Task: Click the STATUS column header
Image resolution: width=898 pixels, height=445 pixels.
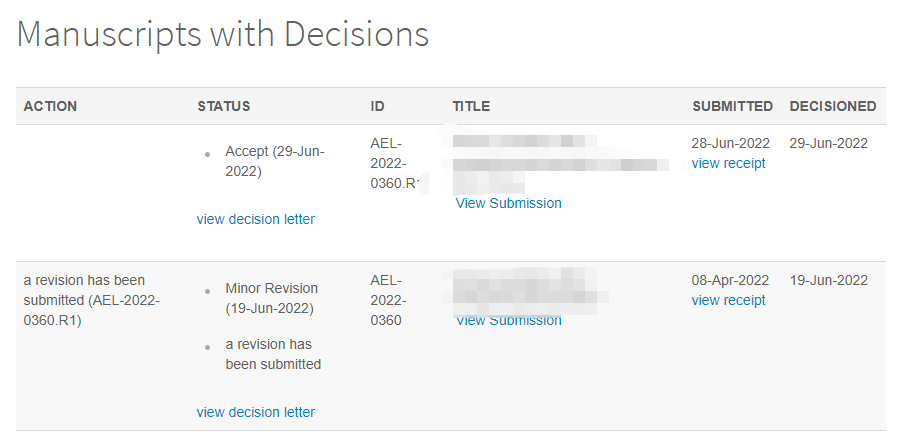Action: pos(224,107)
